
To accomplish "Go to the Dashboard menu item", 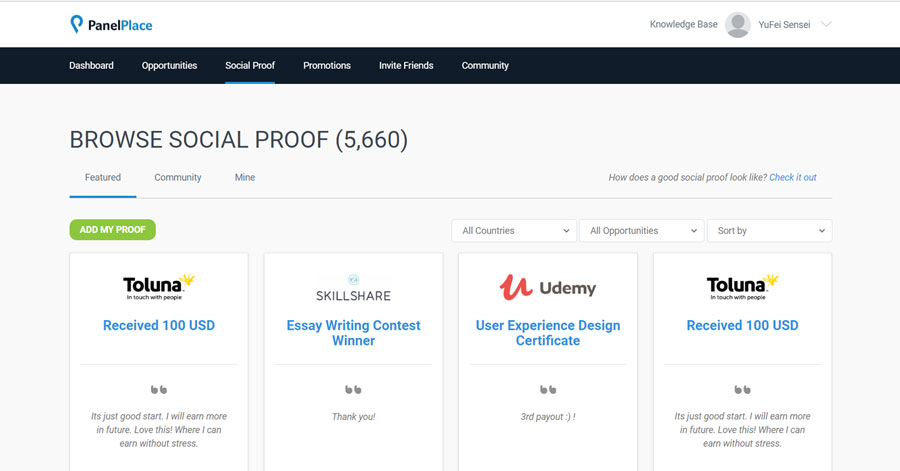I will tap(91, 65).
